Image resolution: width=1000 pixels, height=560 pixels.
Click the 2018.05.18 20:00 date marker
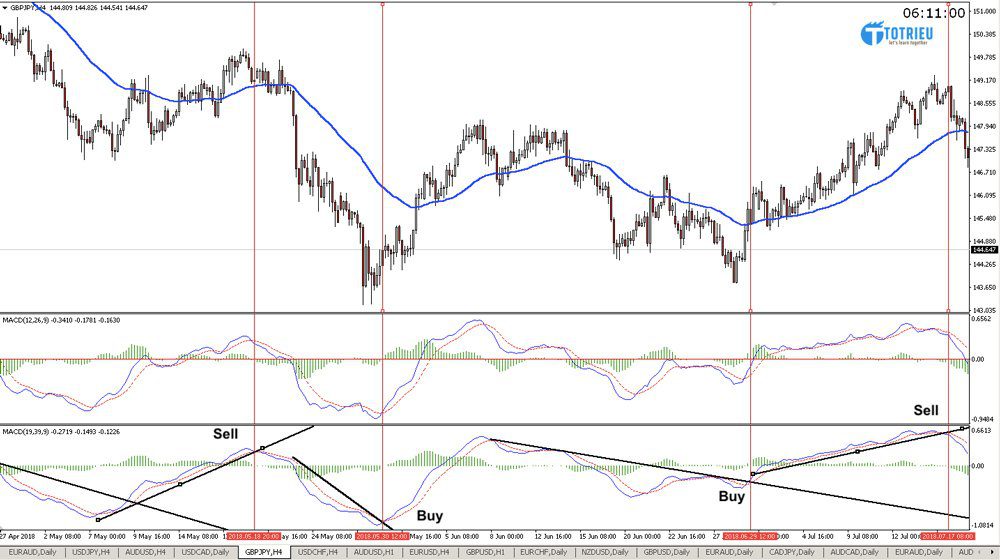[x=254, y=536]
